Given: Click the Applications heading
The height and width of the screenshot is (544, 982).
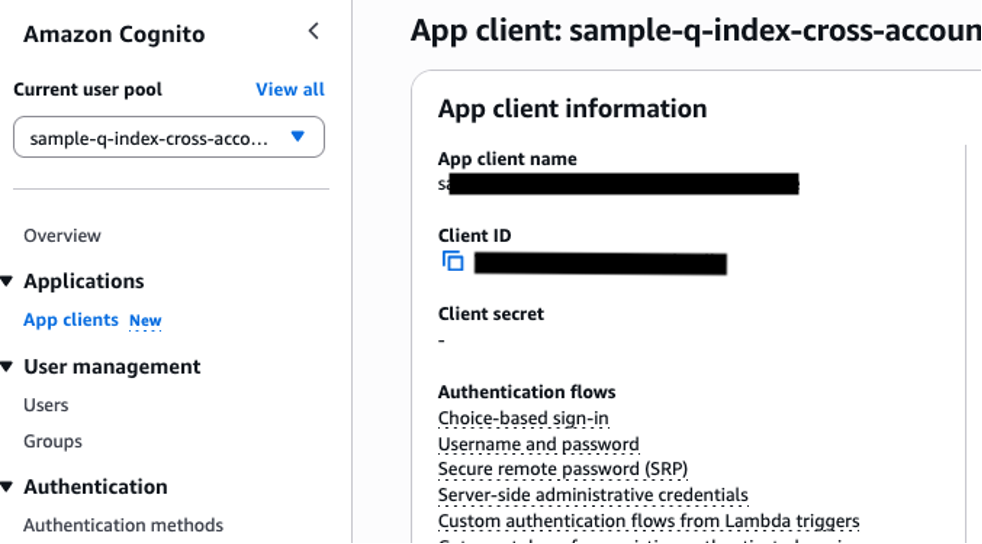Looking at the screenshot, I should (84, 282).
